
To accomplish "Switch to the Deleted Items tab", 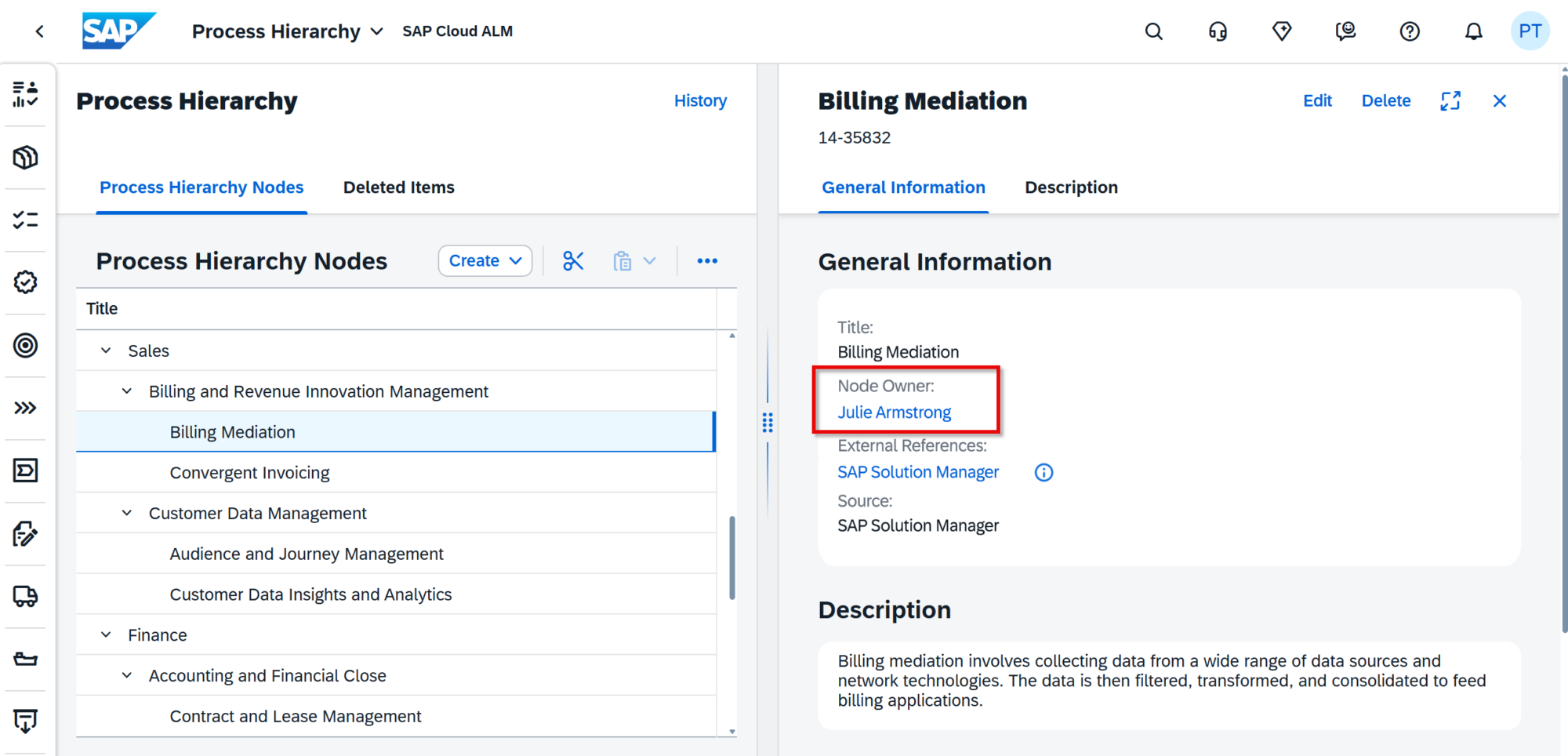I will [398, 187].
